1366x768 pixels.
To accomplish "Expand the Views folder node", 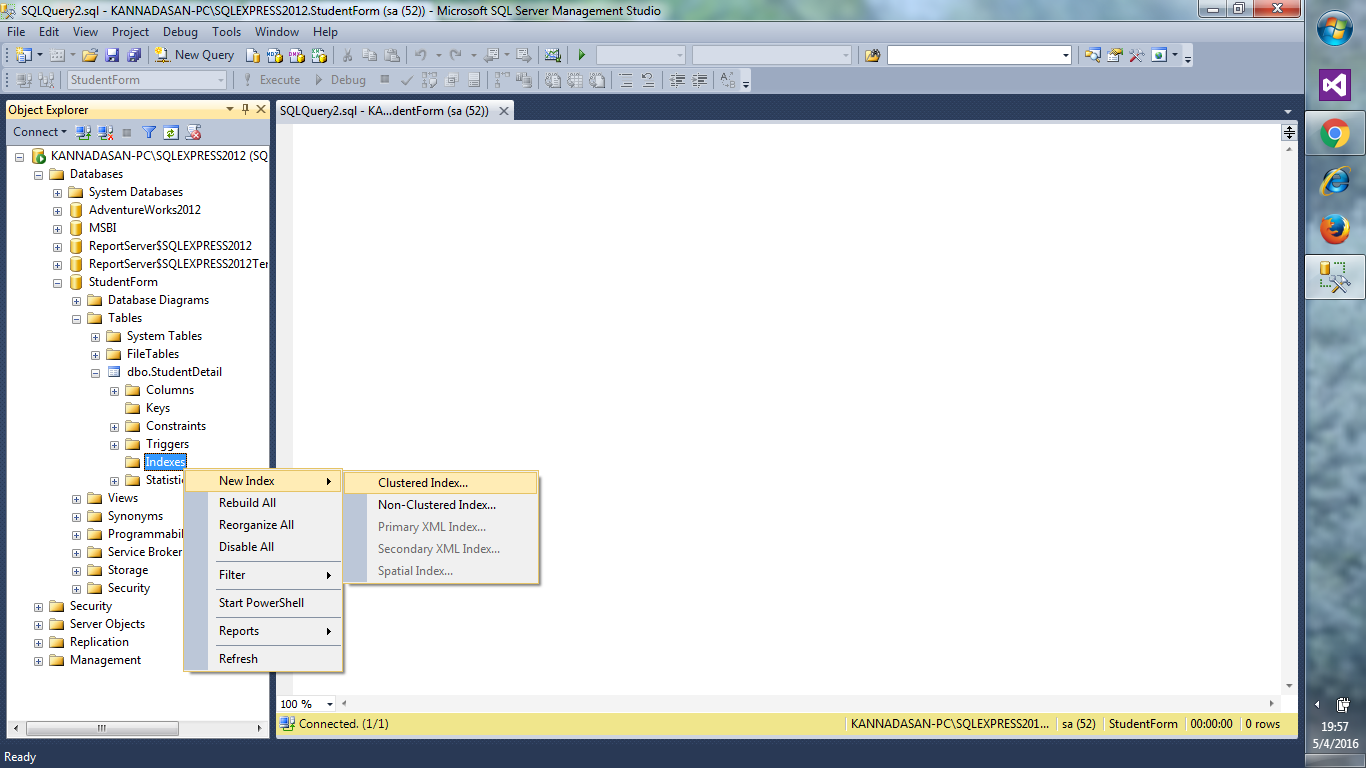I will click(77, 499).
